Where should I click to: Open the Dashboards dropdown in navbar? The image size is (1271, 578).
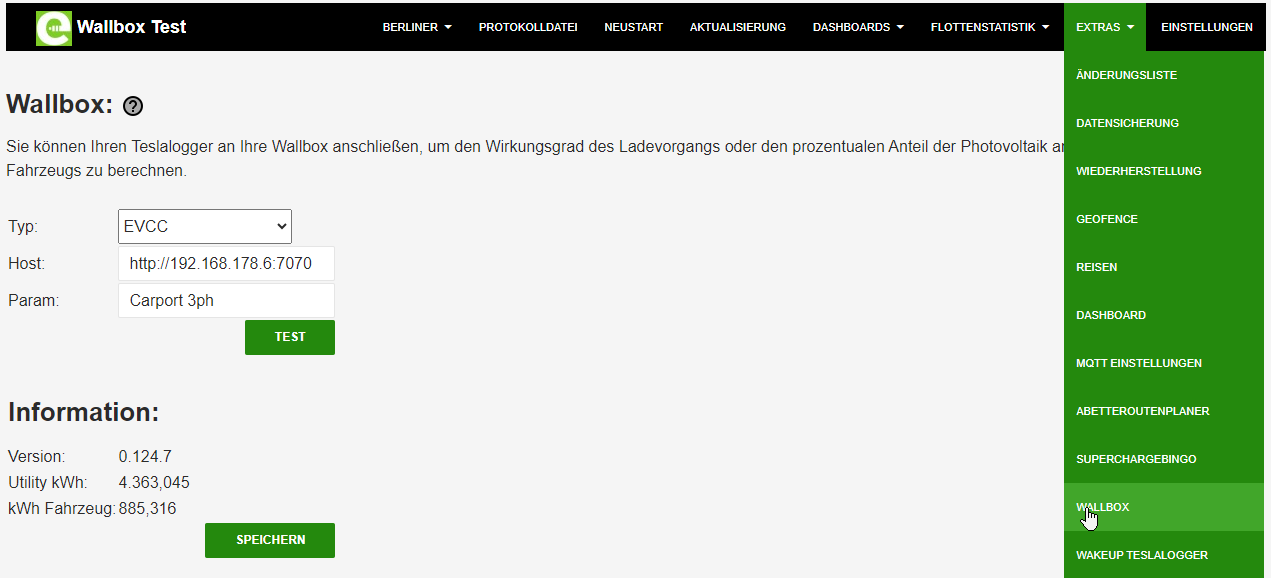click(858, 27)
